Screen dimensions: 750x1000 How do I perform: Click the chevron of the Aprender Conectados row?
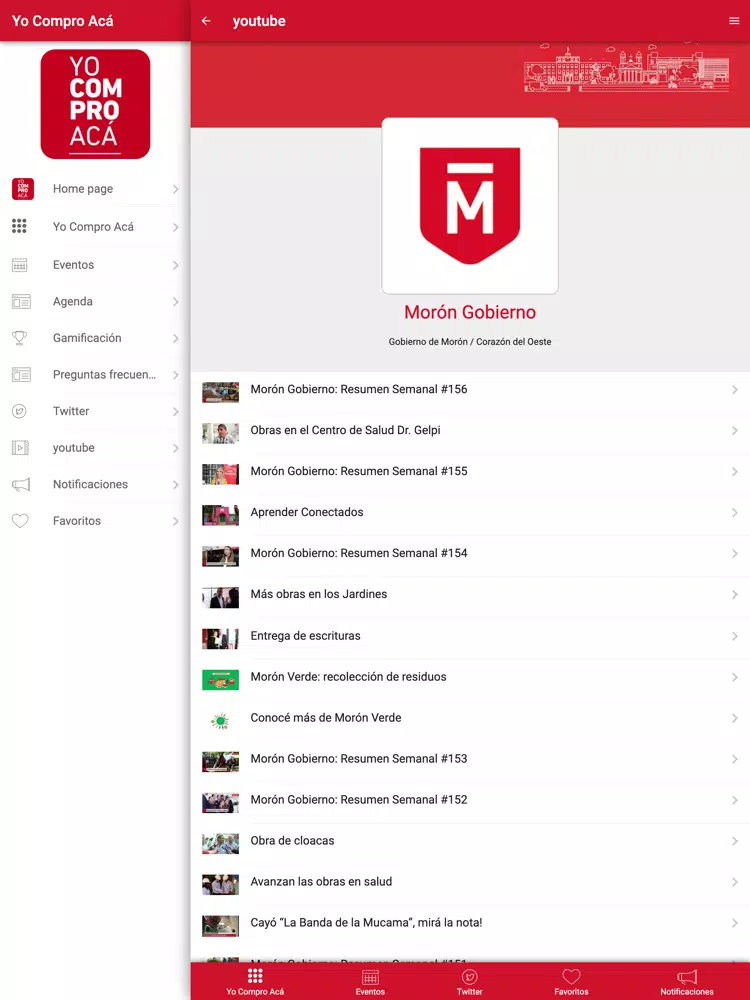[x=735, y=513]
